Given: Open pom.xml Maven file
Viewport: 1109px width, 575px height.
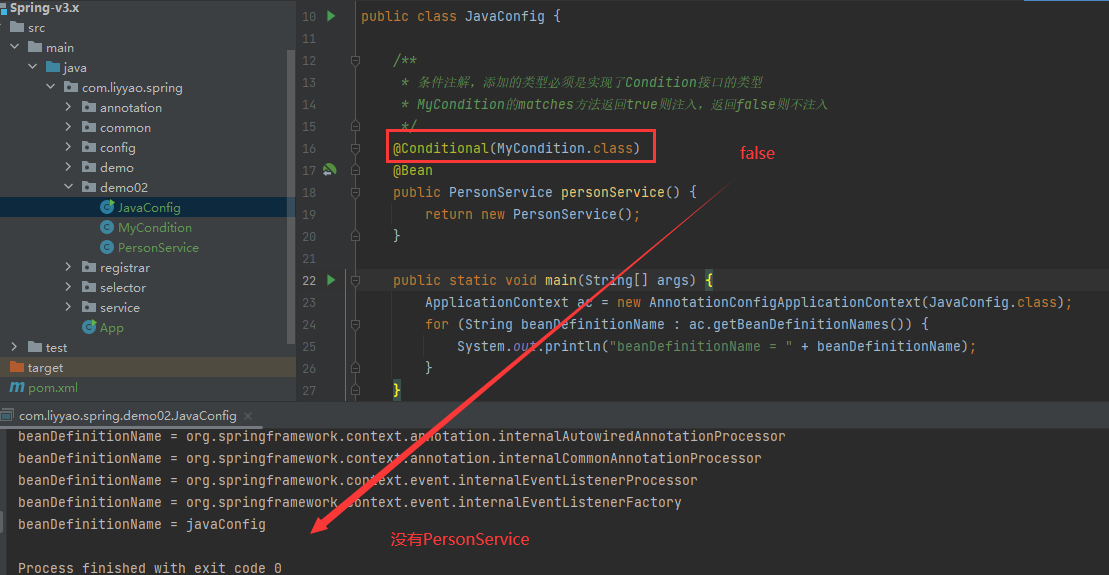Looking at the screenshot, I should (x=53, y=388).
